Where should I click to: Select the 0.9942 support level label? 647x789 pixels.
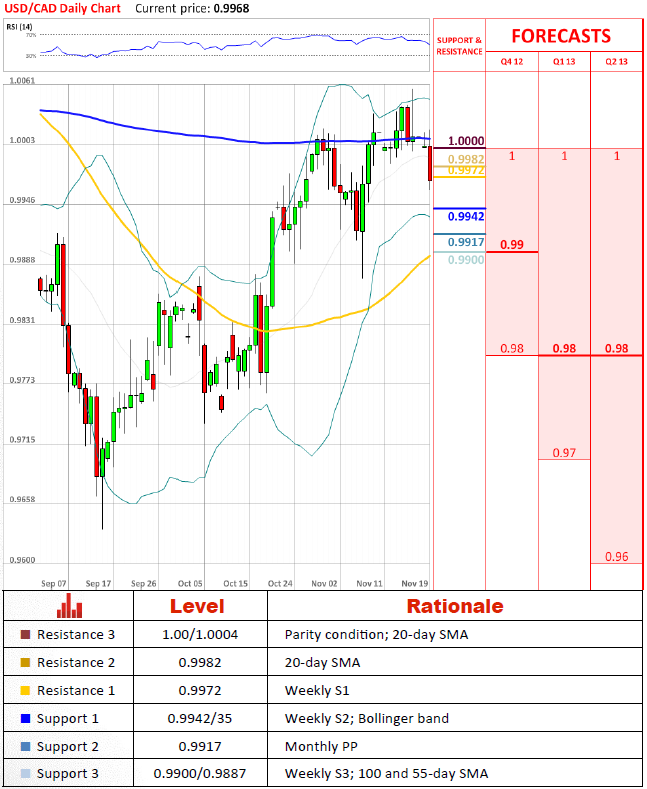click(x=466, y=217)
